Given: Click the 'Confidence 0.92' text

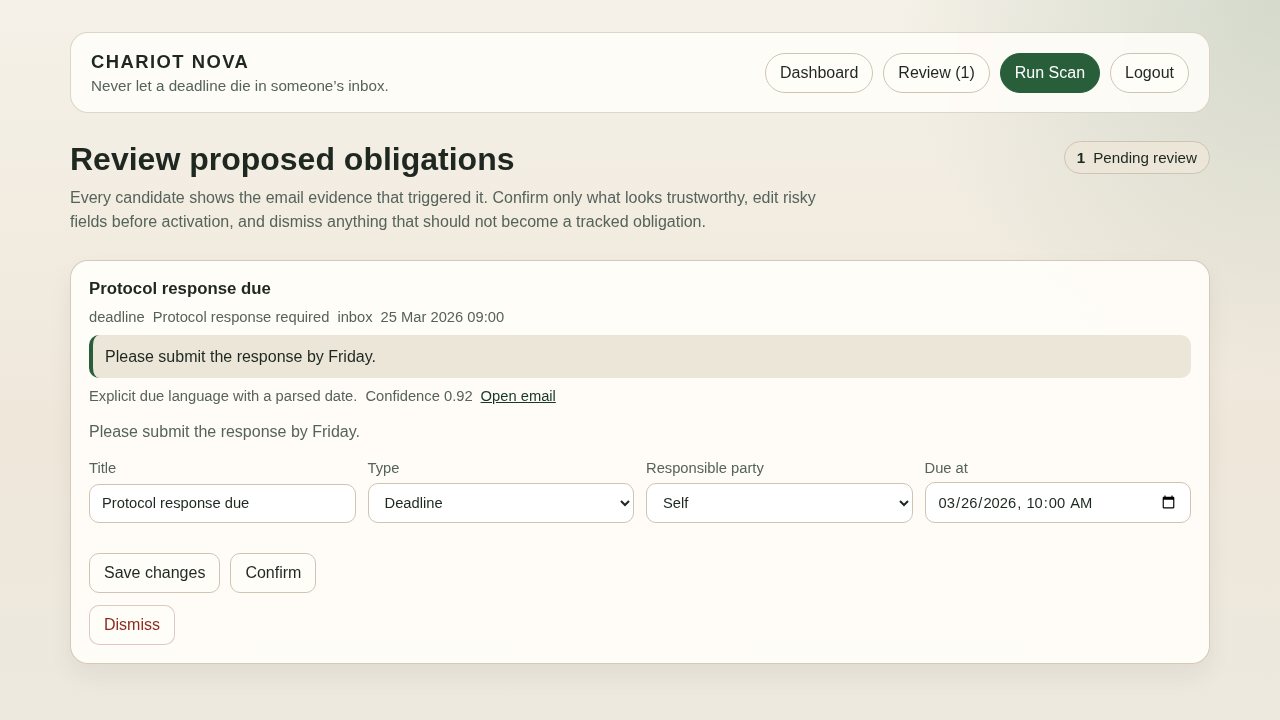Looking at the screenshot, I should pos(419,396).
